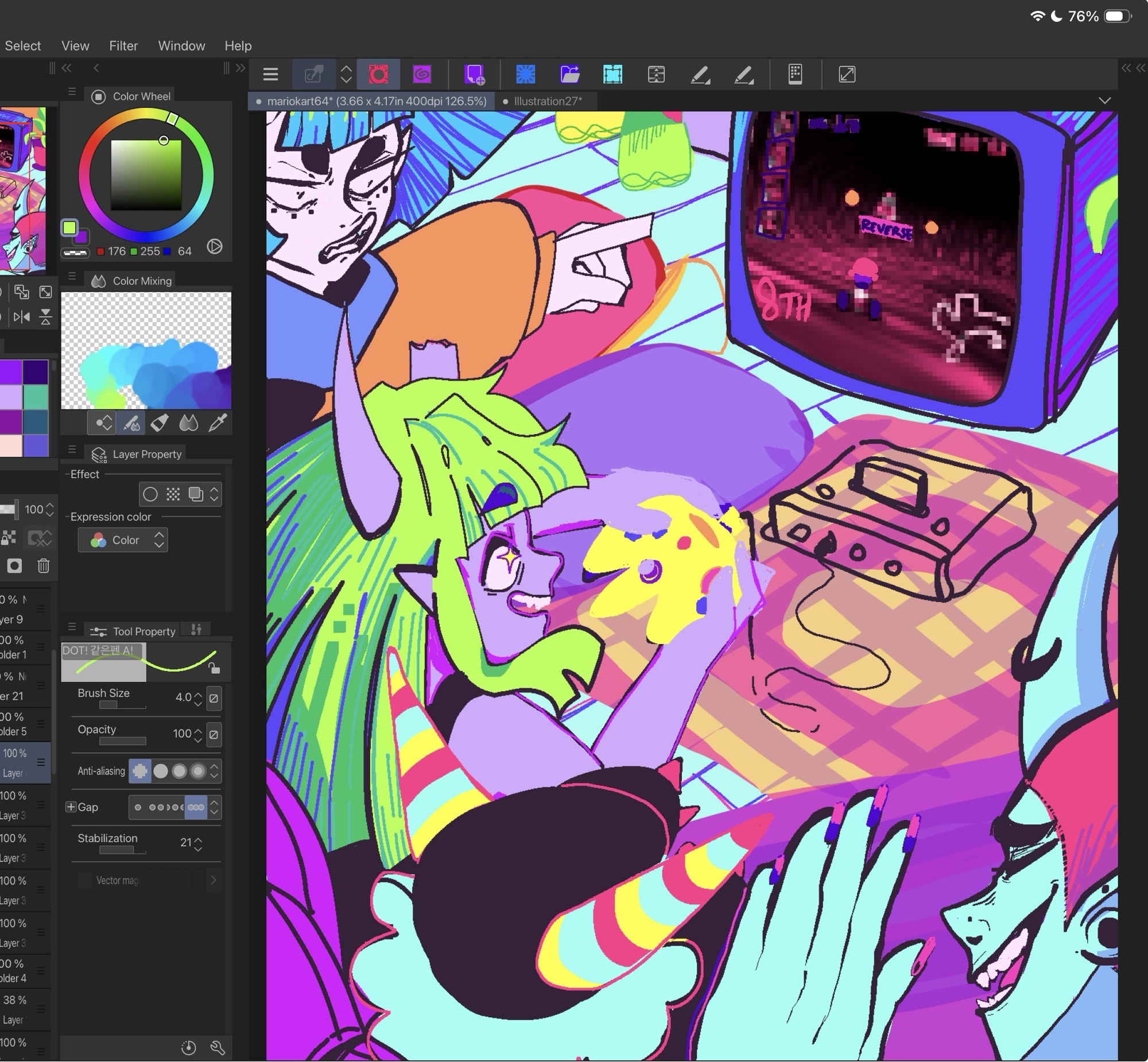Open the canvas tab list chevron
This screenshot has width=1148, height=1062.
(x=1104, y=101)
